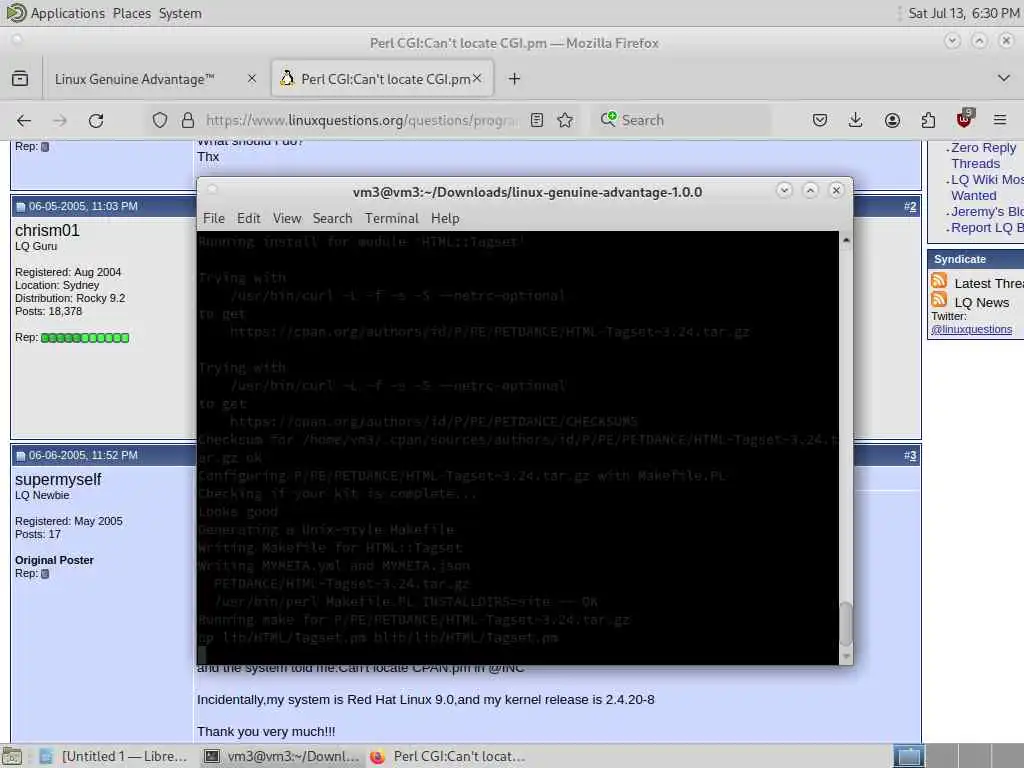Viewport: 1024px width, 768px height.
Task: Open Firefox View recent browsing icon
Action: [x=20, y=79]
